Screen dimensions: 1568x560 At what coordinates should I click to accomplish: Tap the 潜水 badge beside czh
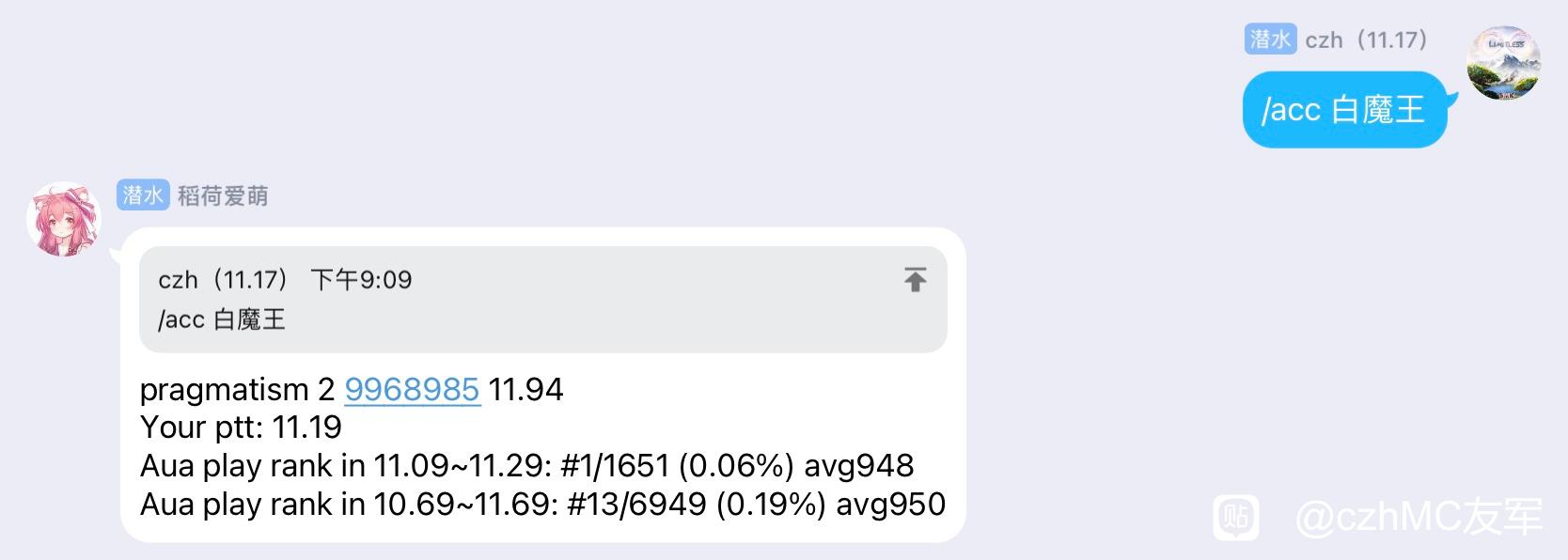click(x=1271, y=39)
